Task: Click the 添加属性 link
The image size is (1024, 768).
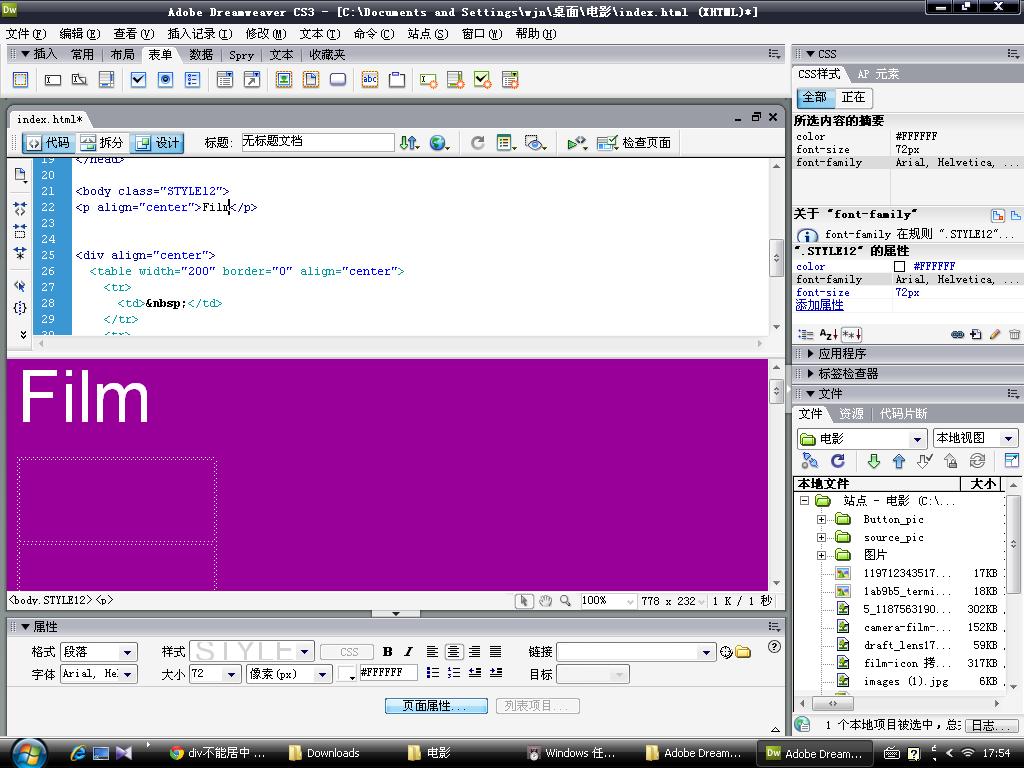Action: coord(819,305)
